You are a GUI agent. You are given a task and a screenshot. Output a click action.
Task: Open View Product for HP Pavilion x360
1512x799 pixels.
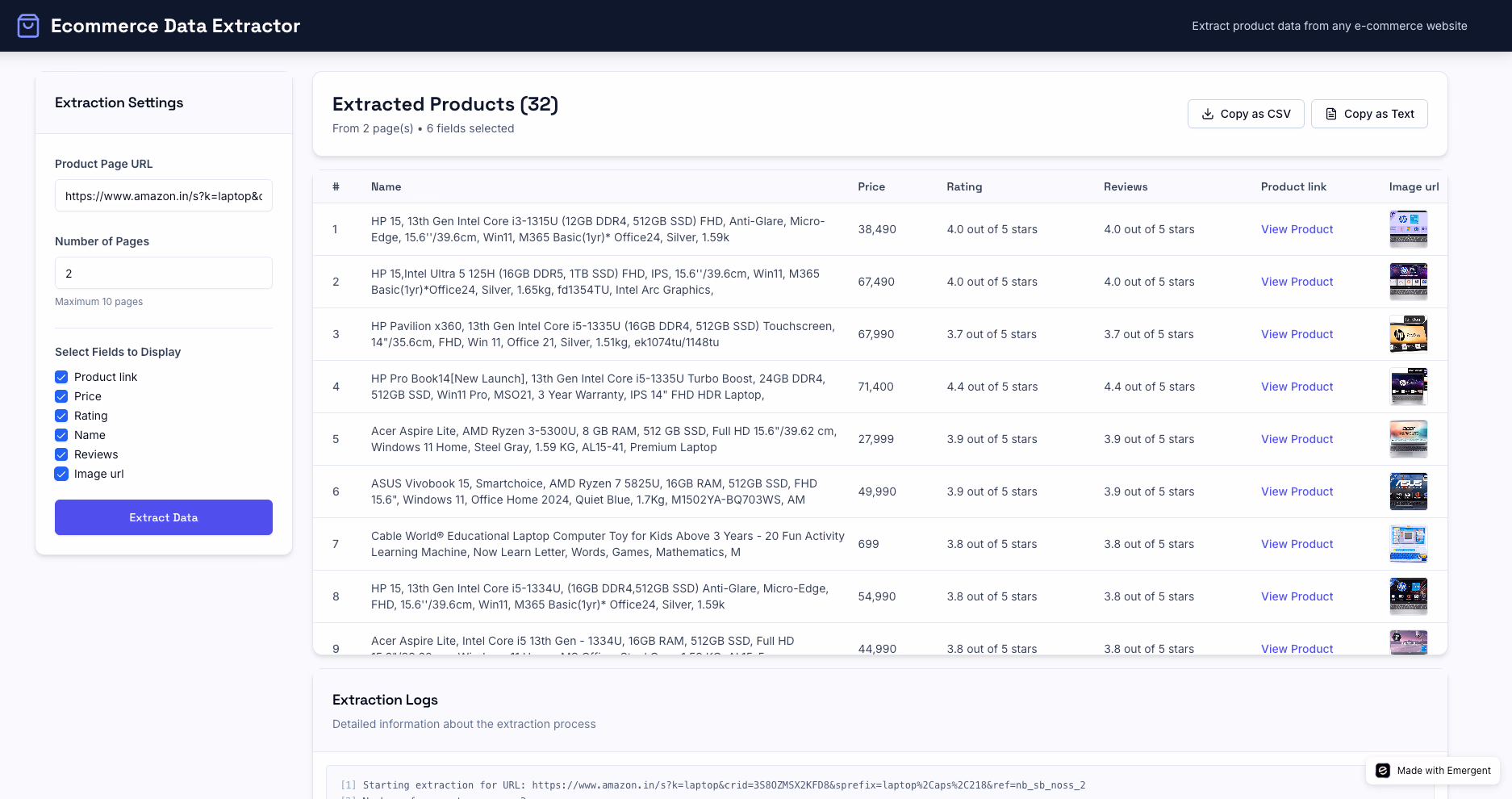point(1297,334)
